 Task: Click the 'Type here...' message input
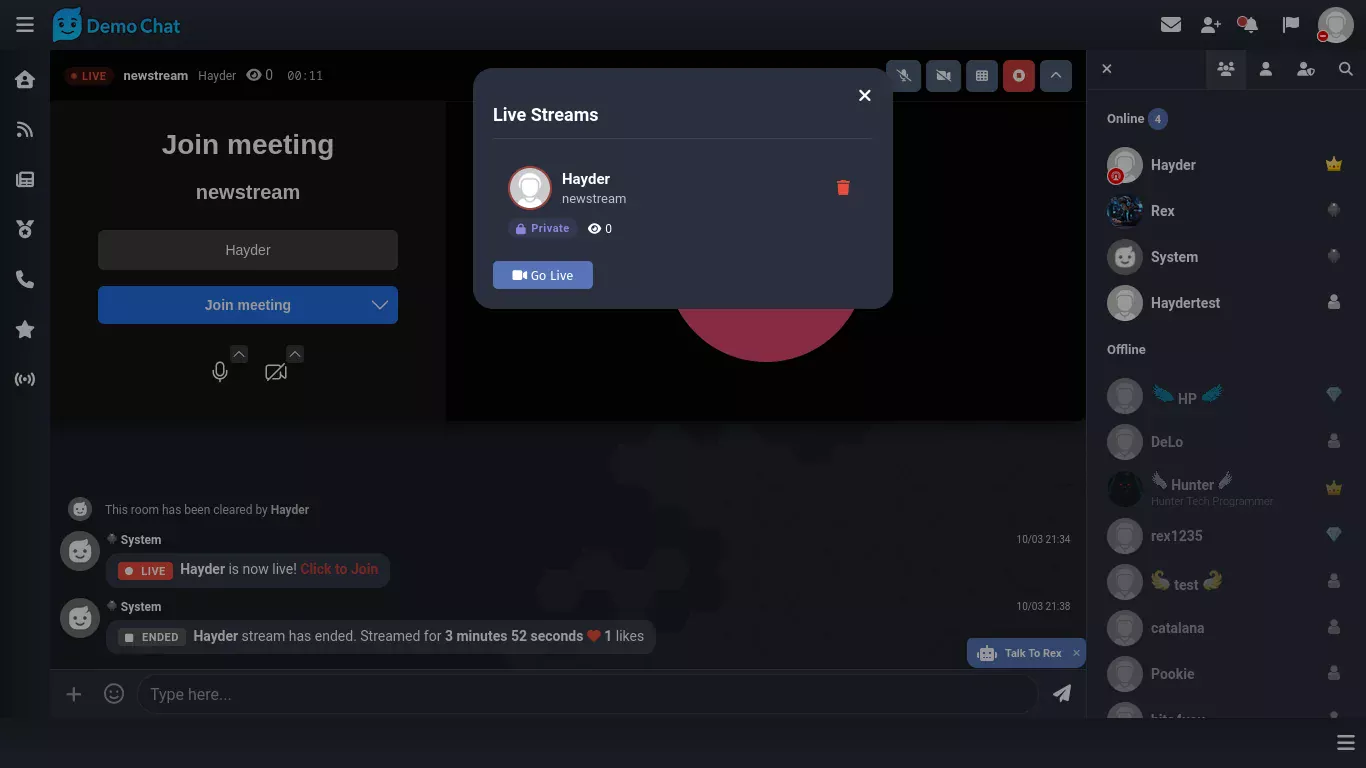[x=585, y=694]
